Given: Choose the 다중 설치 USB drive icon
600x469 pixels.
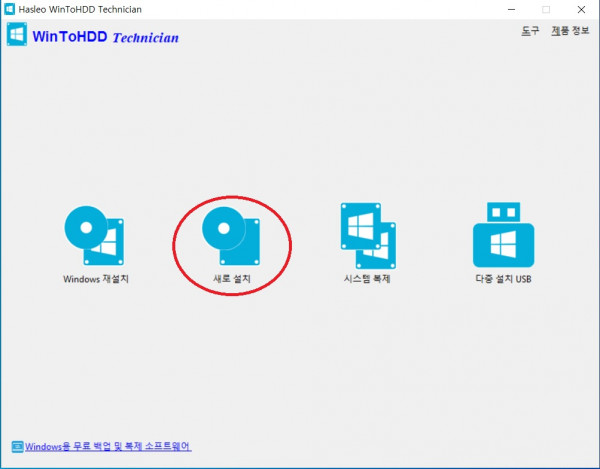Looking at the screenshot, I should click(503, 234).
